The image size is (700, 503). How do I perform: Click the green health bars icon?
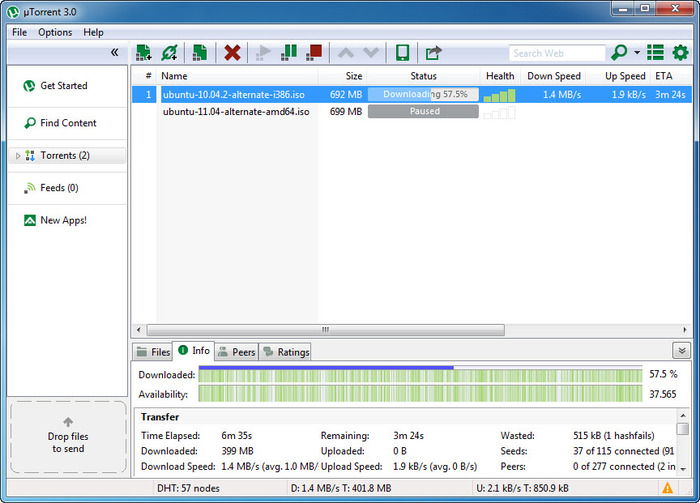[x=500, y=95]
